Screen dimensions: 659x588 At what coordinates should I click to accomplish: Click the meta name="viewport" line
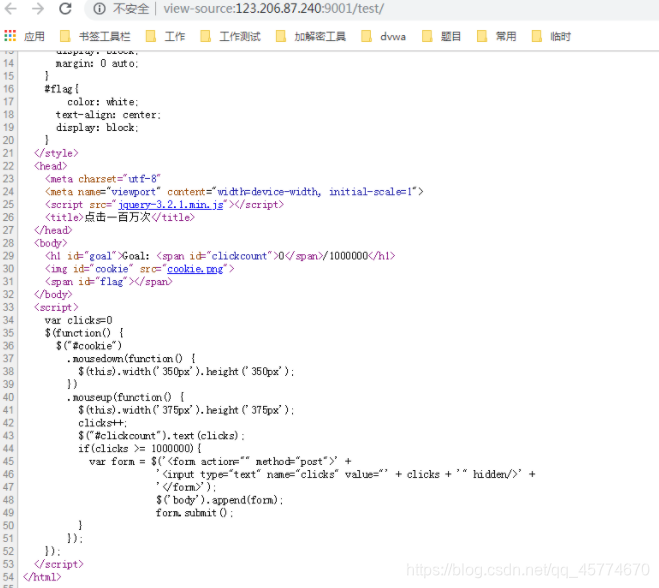pyautogui.click(x=234, y=192)
